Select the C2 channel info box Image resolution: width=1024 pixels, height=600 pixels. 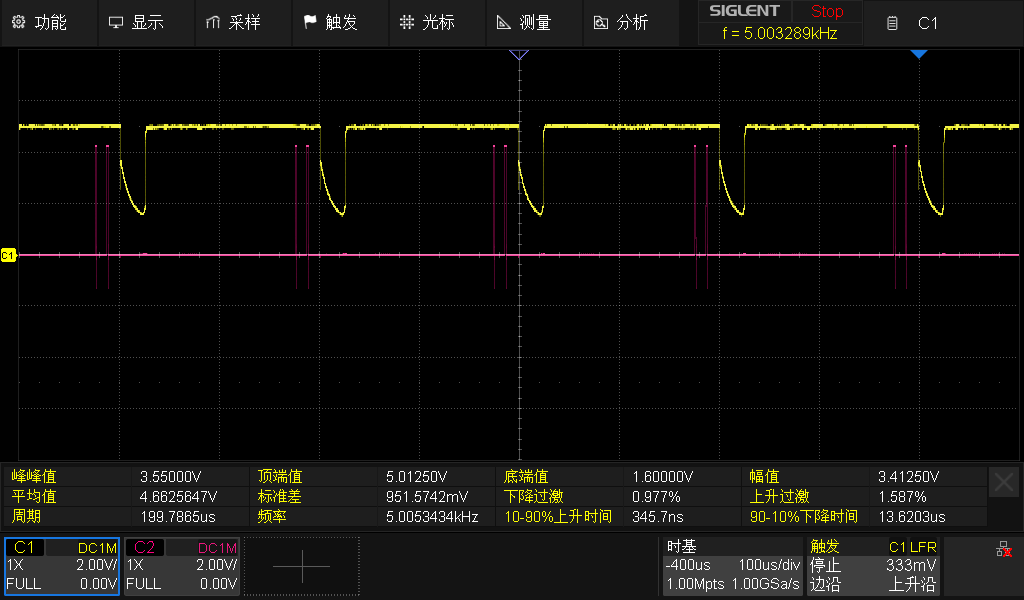tap(182, 566)
